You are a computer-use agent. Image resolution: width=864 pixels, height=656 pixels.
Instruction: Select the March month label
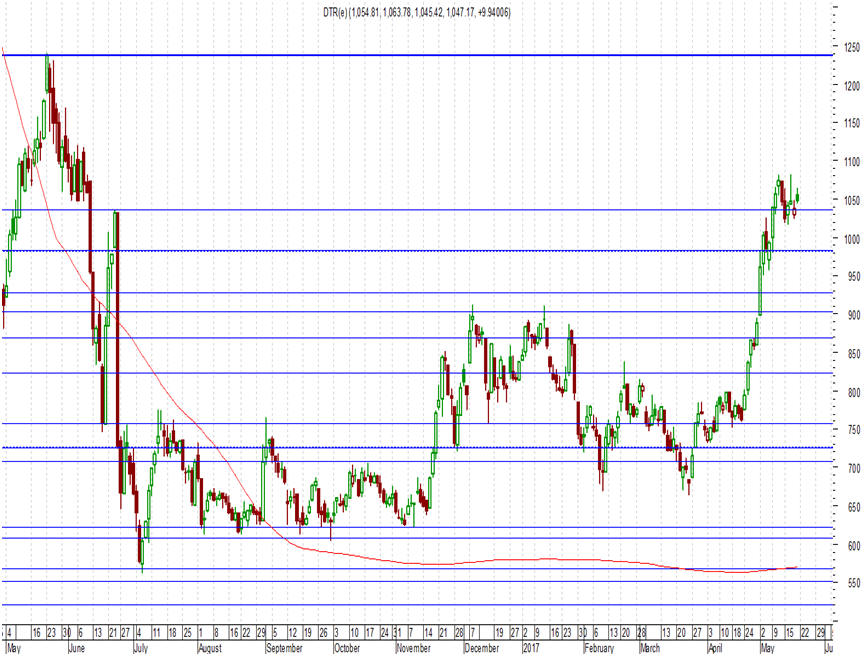pyautogui.click(x=650, y=648)
